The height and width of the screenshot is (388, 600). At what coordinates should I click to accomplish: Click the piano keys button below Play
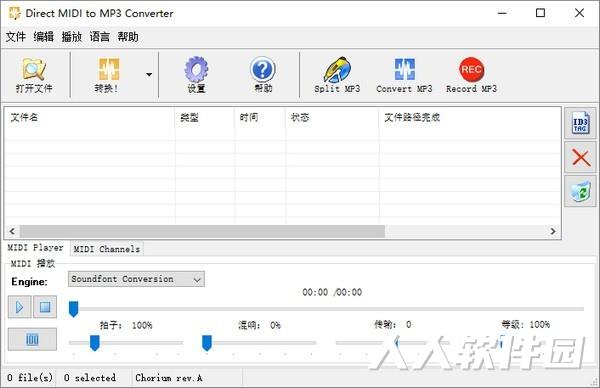(32, 339)
